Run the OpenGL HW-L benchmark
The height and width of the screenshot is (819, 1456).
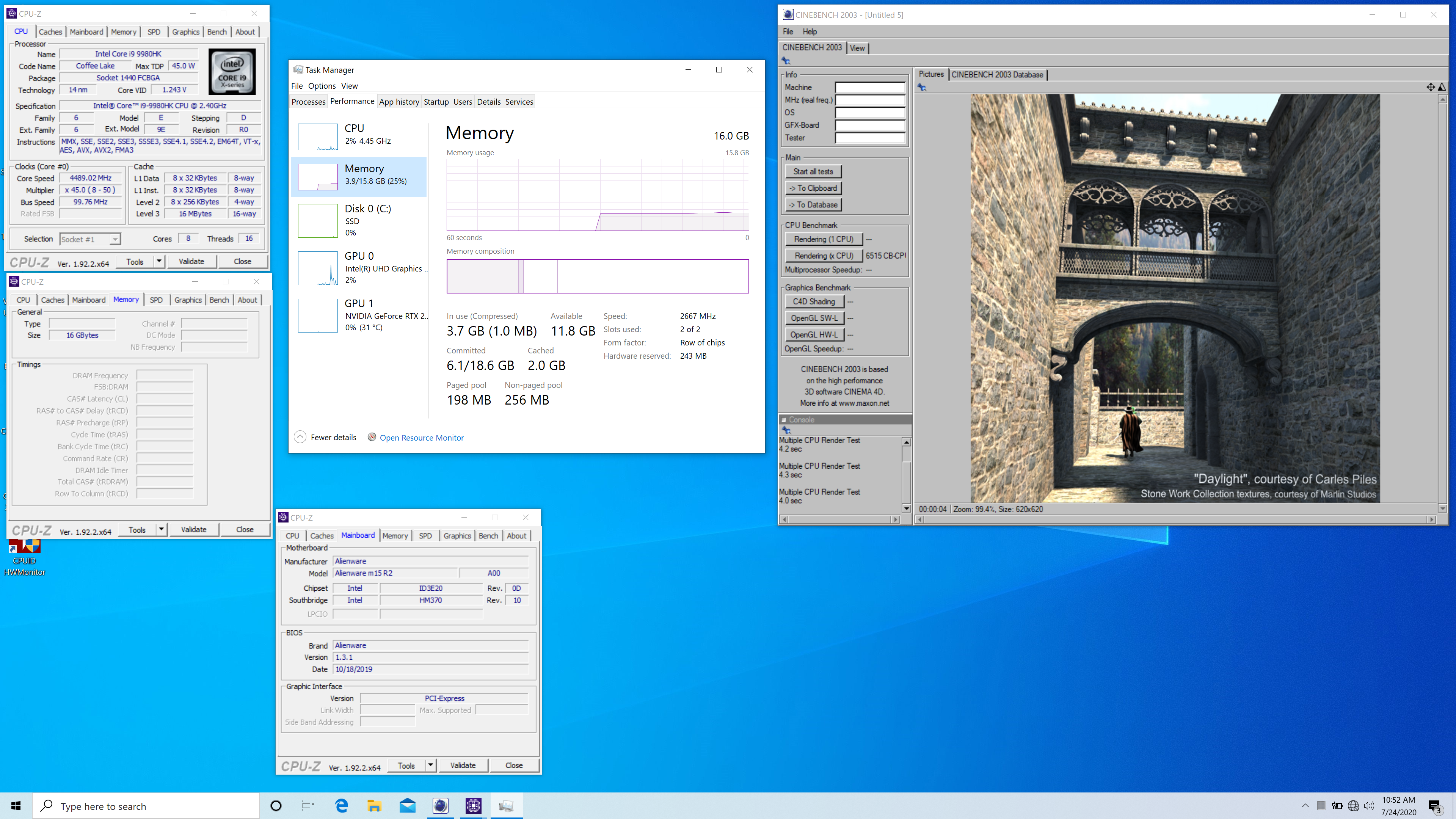(x=814, y=334)
